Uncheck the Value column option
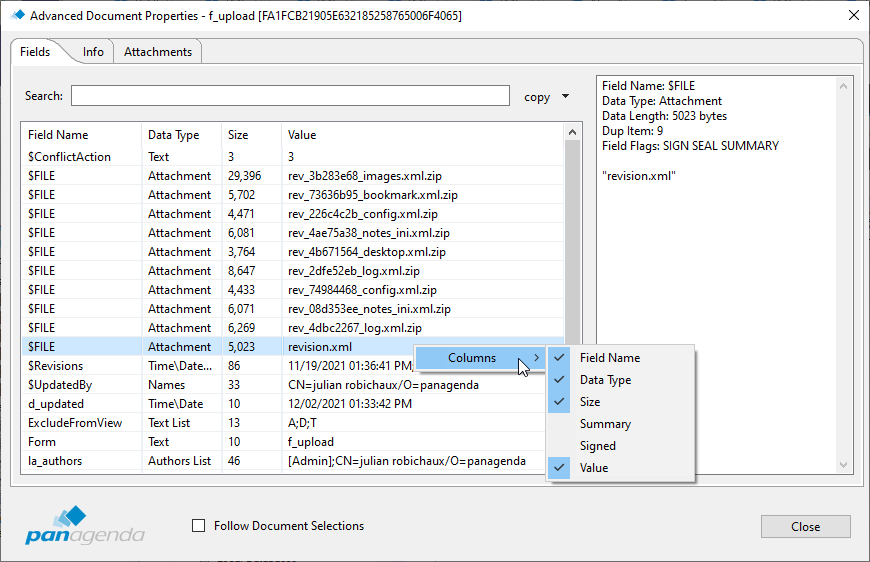Image resolution: width=870 pixels, height=562 pixels. tap(593, 468)
